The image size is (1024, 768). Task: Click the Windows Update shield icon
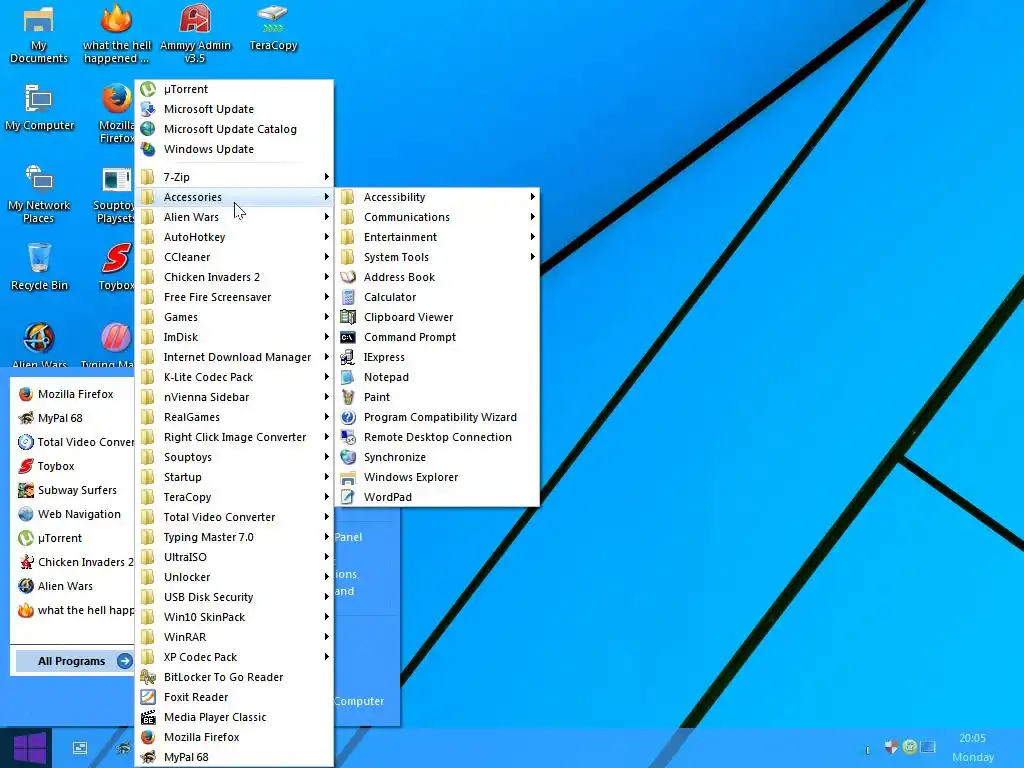[x=148, y=149]
